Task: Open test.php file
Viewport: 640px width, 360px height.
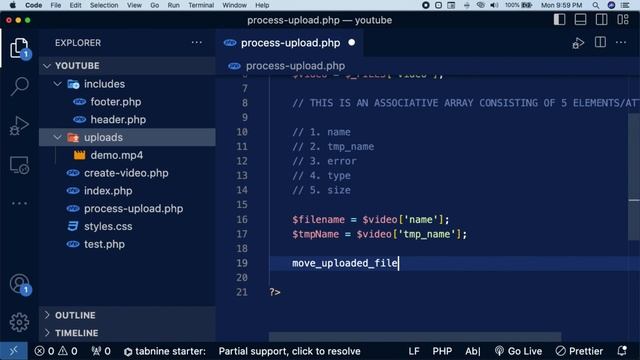Action: [104, 244]
